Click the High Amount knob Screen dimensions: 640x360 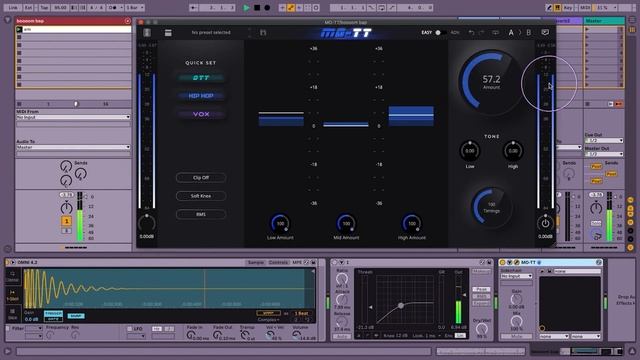click(412, 223)
